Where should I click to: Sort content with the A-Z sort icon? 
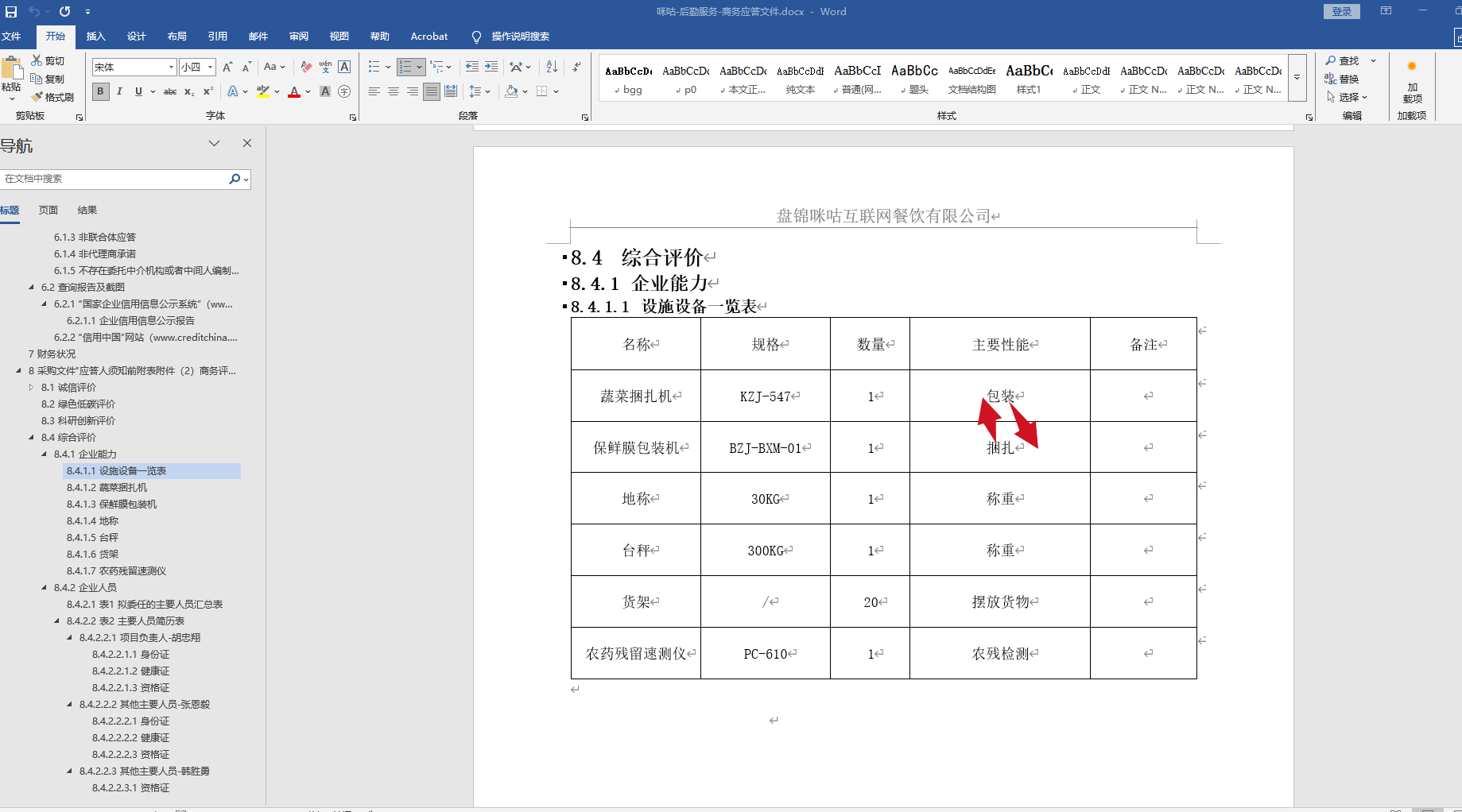[x=552, y=67]
